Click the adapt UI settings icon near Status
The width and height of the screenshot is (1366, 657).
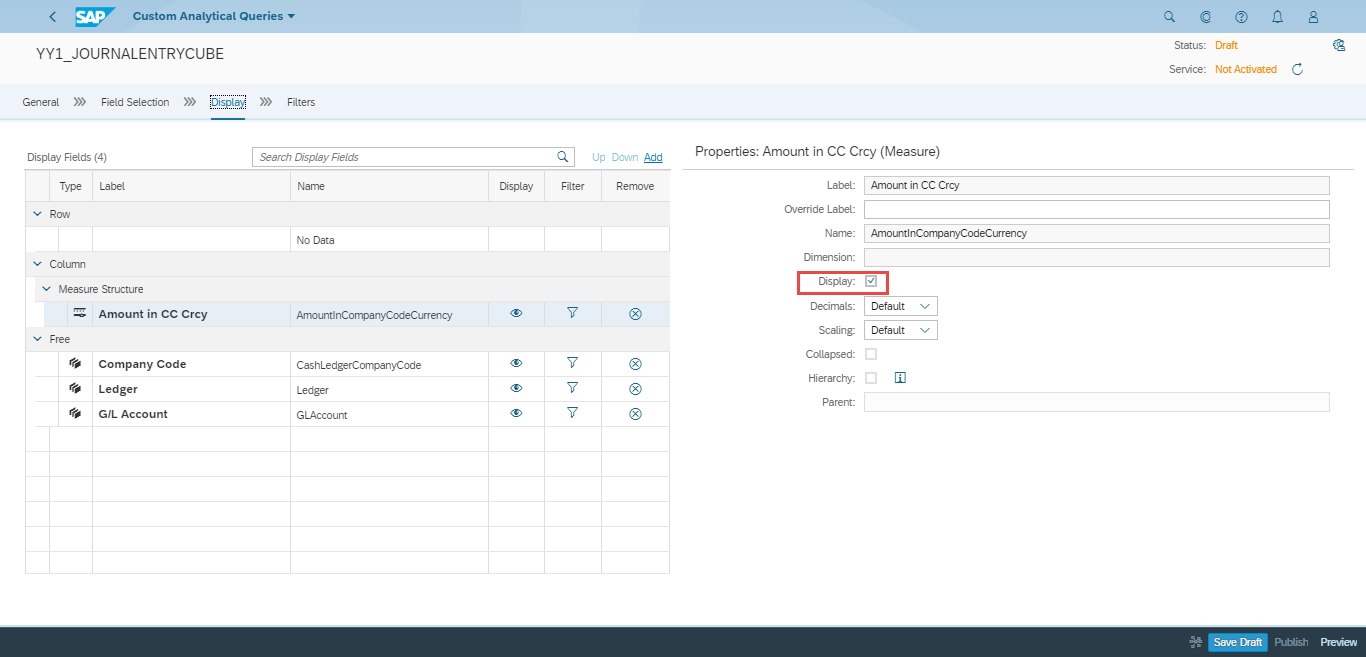coord(1338,45)
